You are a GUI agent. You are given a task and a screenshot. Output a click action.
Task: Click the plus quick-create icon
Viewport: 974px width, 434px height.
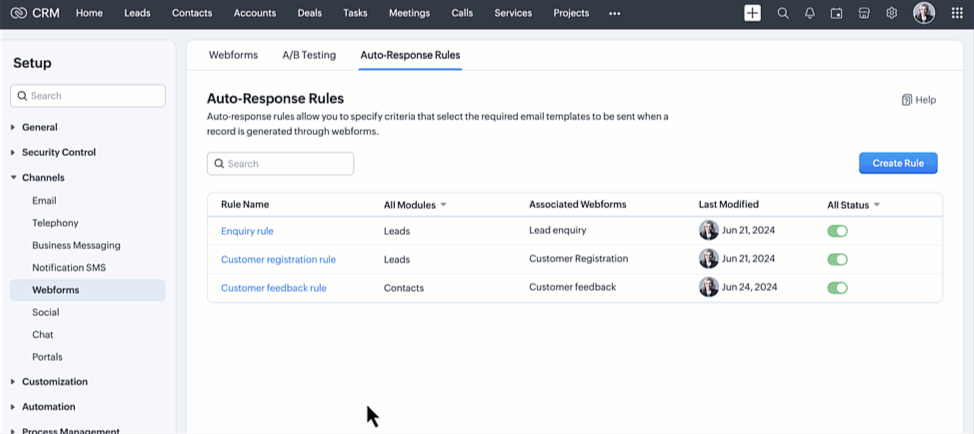(x=752, y=13)
